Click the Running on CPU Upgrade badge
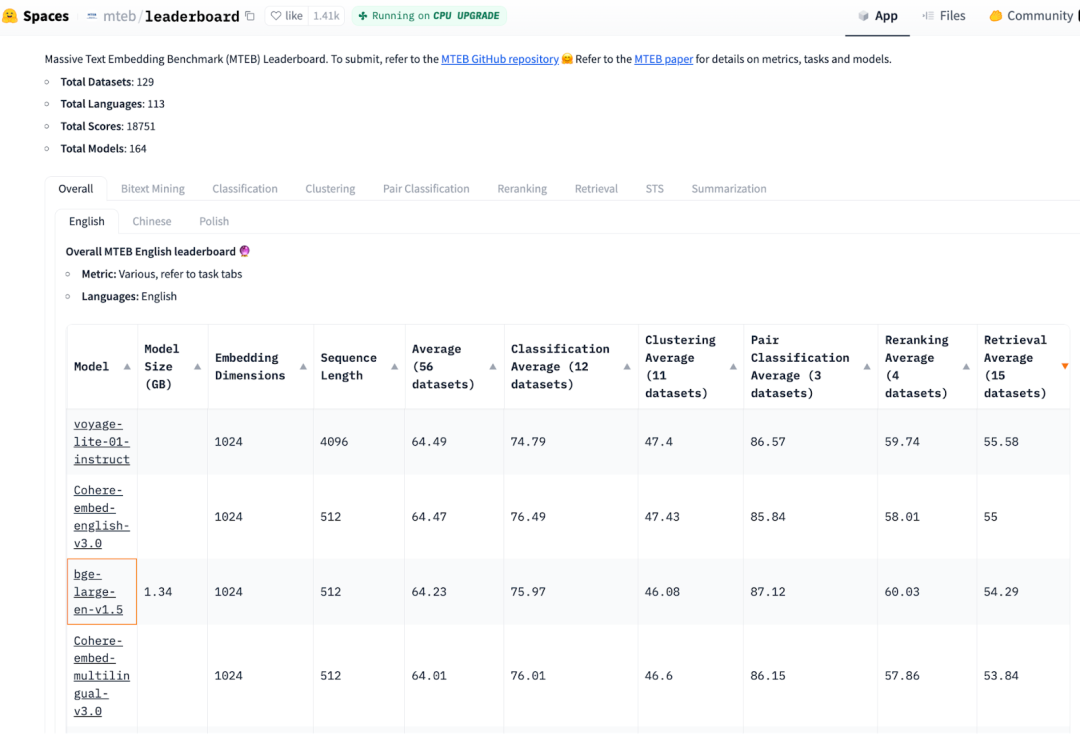The width and height of the screenshot is (1080, 734). click(x=429, y=16)
